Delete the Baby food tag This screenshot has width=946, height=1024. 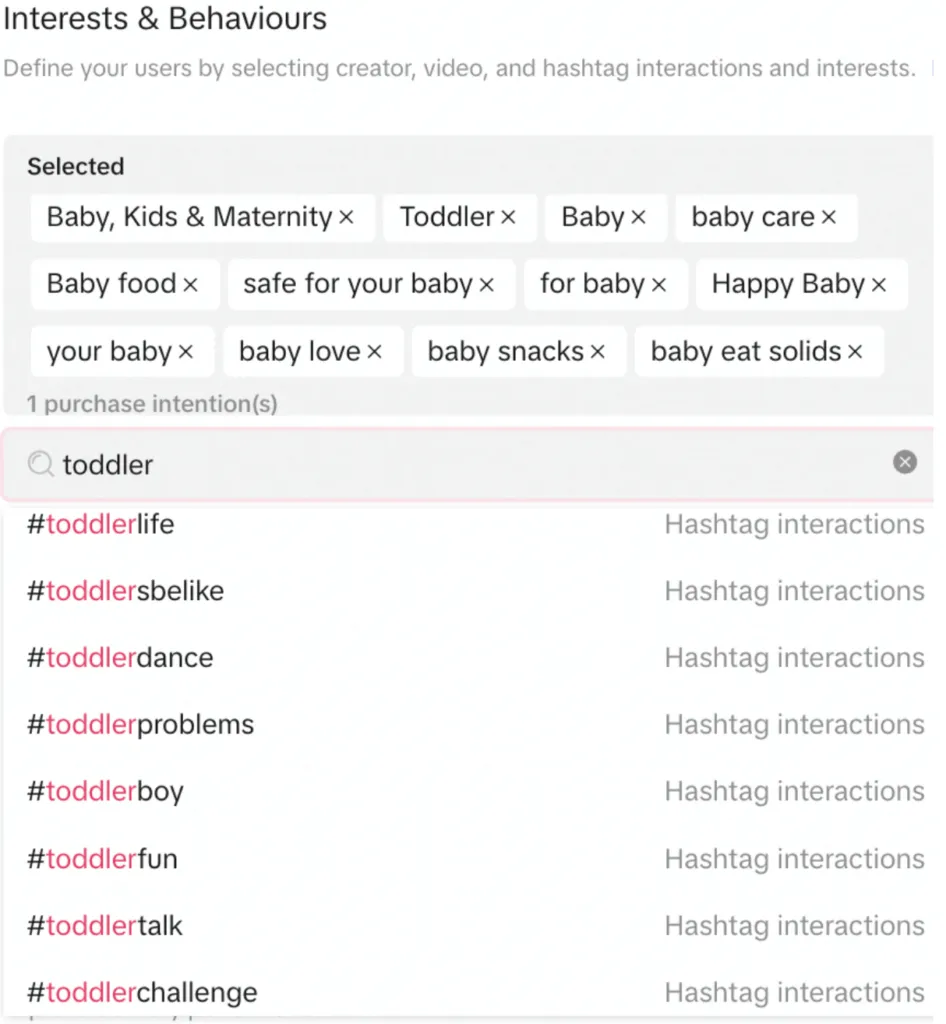tap(190, 285)
